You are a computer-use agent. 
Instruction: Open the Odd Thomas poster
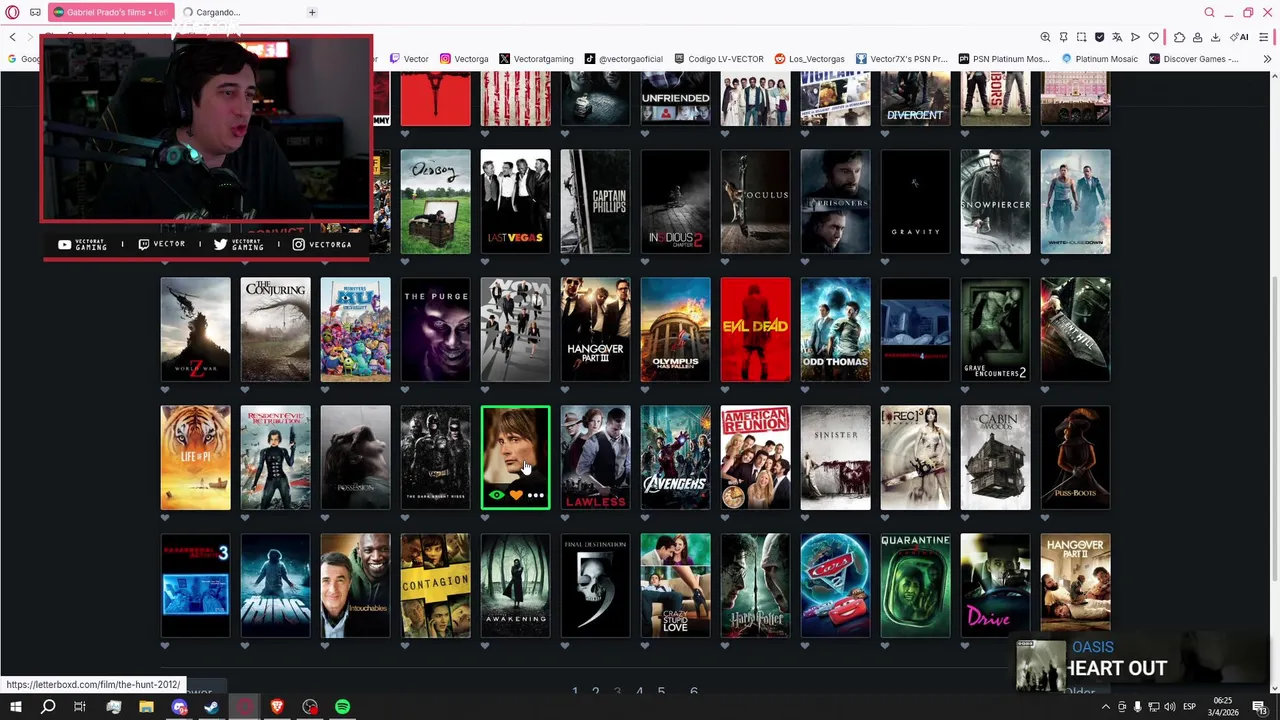tap(835, 330)
